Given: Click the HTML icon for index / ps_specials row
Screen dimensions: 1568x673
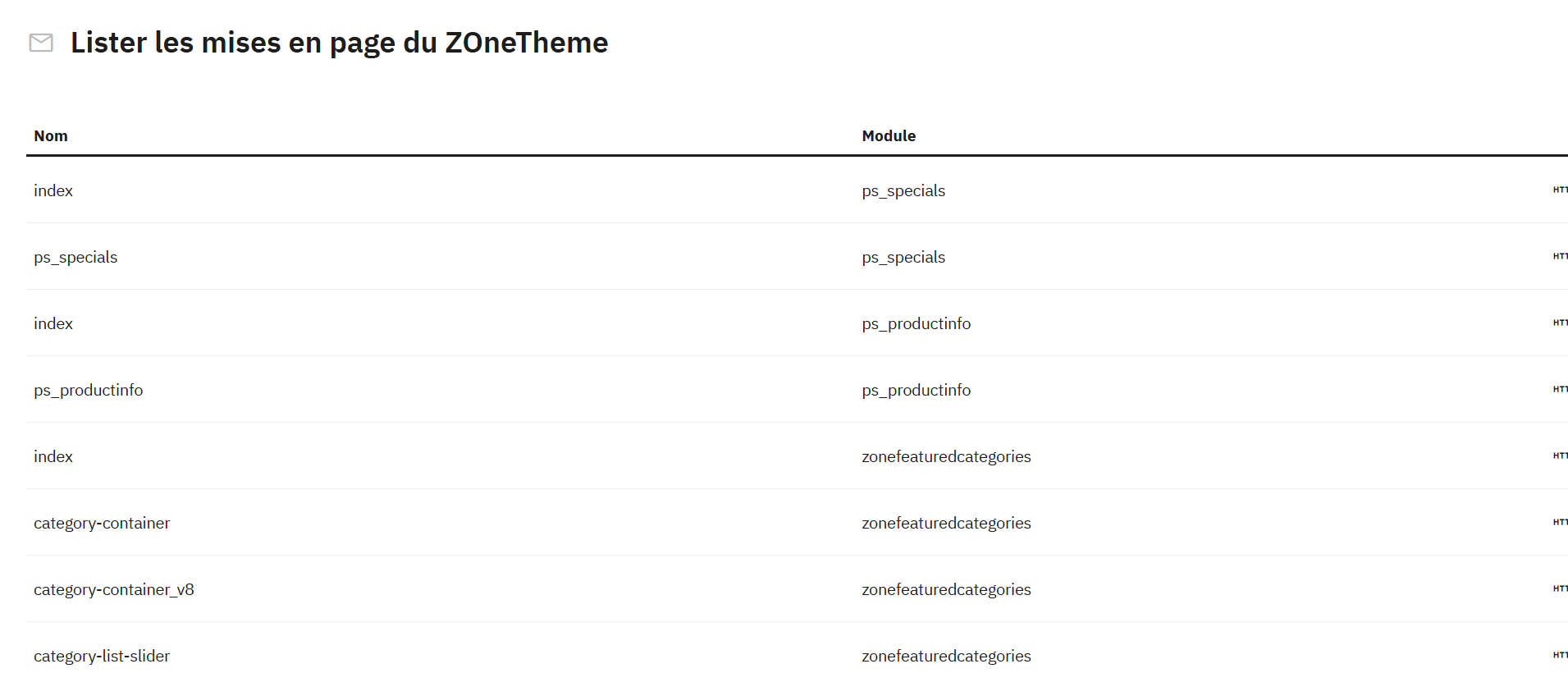Looking at the screenshot, I should pyautogui.click(x=1560, y=190).
